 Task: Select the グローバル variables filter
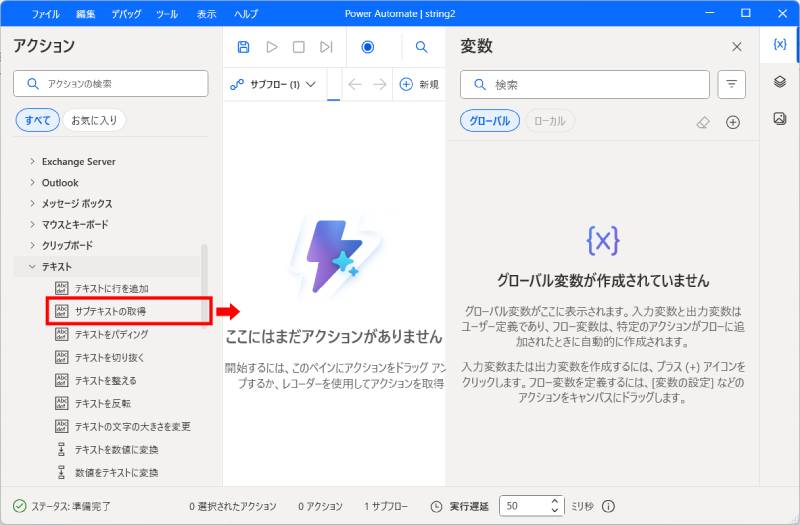(x=490, y=121)
